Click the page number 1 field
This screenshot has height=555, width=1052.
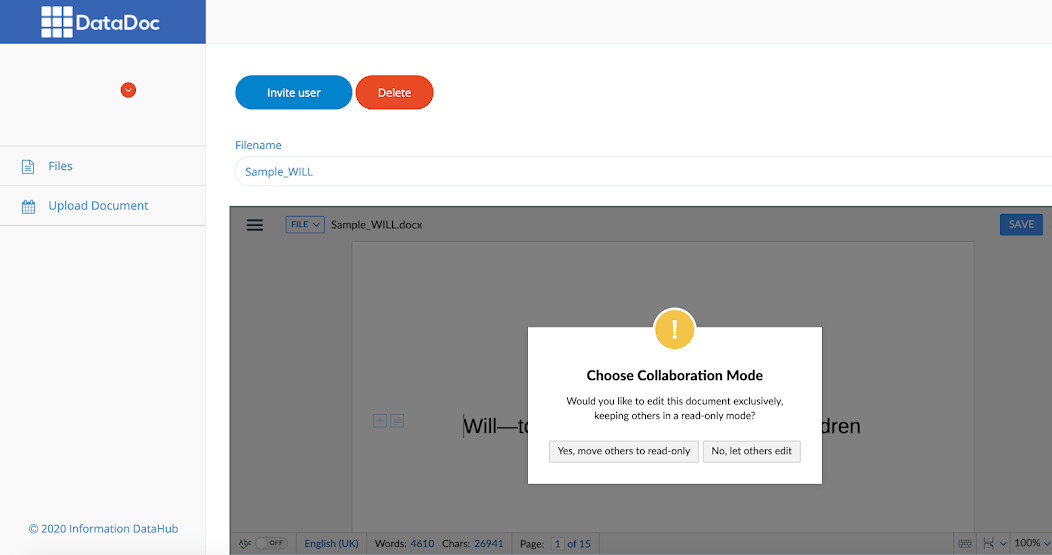coord(557,544)
